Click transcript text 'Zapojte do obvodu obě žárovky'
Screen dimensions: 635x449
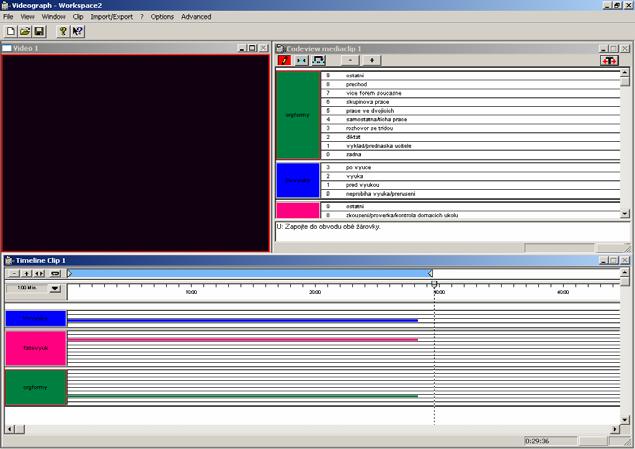pyautogui.click(x=332, y=227)
